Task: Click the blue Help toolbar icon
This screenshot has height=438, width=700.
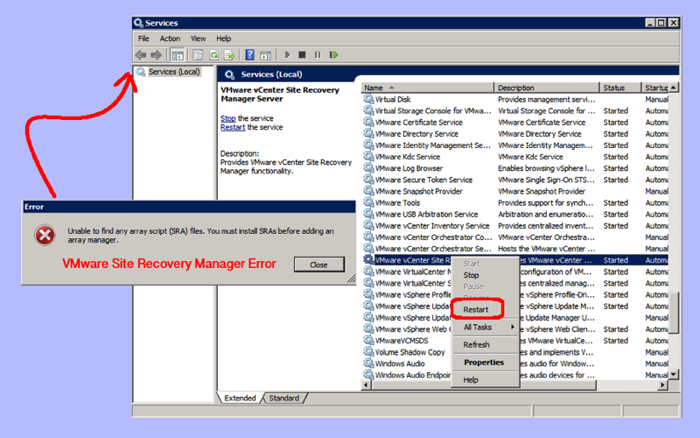Action: coord(250,55)
